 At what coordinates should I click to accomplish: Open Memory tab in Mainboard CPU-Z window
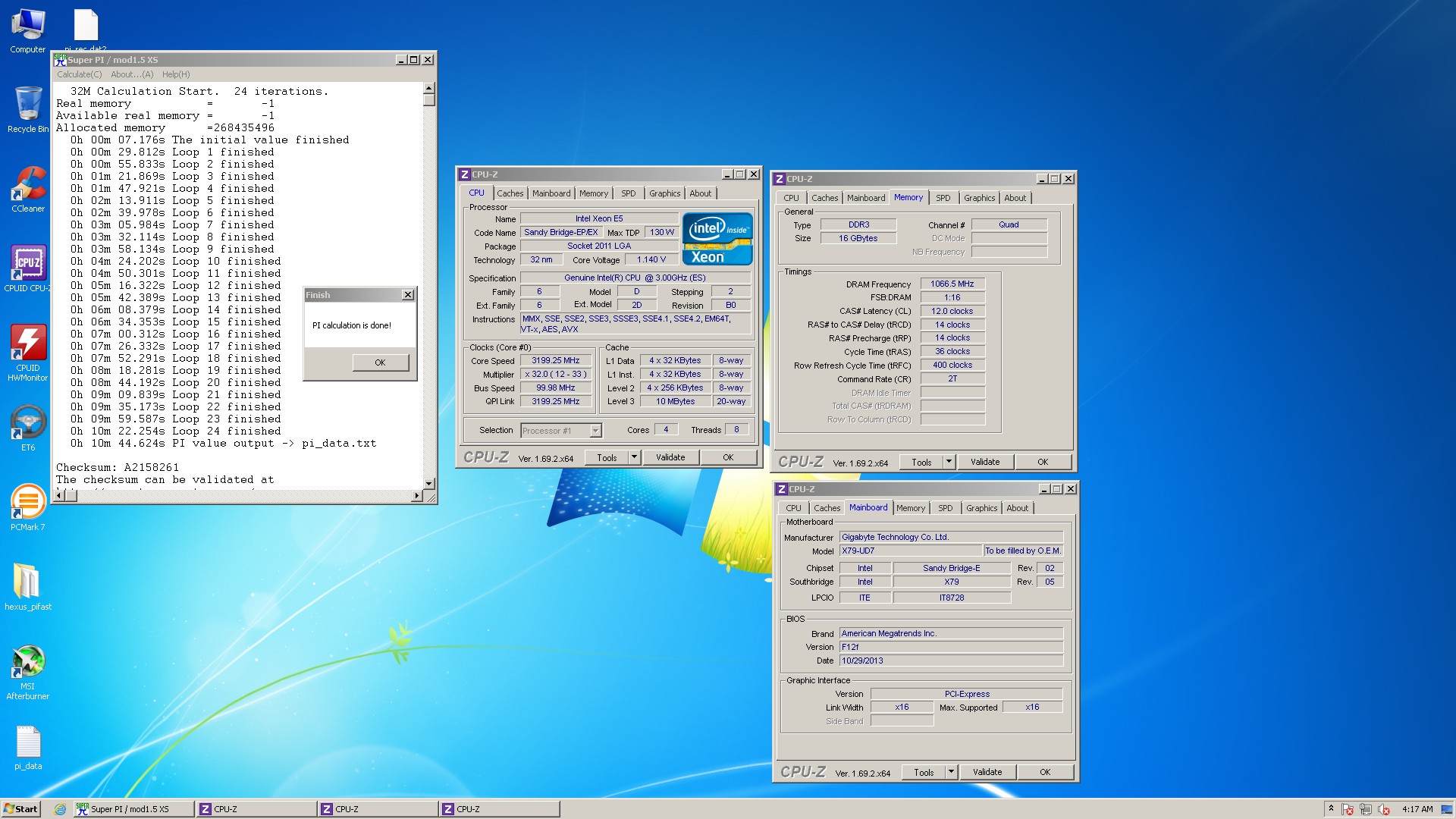[911, 508]
